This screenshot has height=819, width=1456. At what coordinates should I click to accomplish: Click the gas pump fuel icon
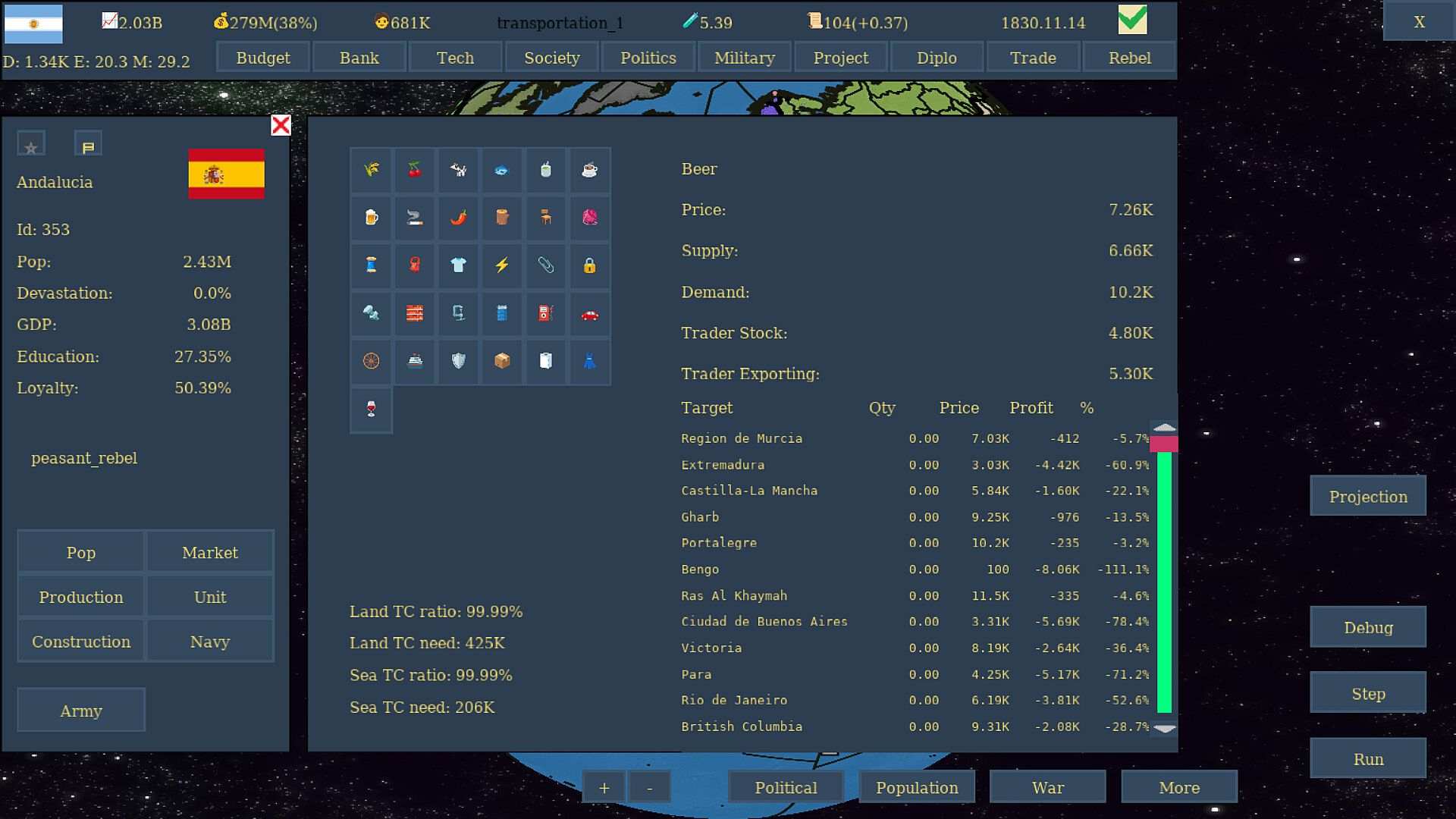pyautogui.click(x=545, y=313)
